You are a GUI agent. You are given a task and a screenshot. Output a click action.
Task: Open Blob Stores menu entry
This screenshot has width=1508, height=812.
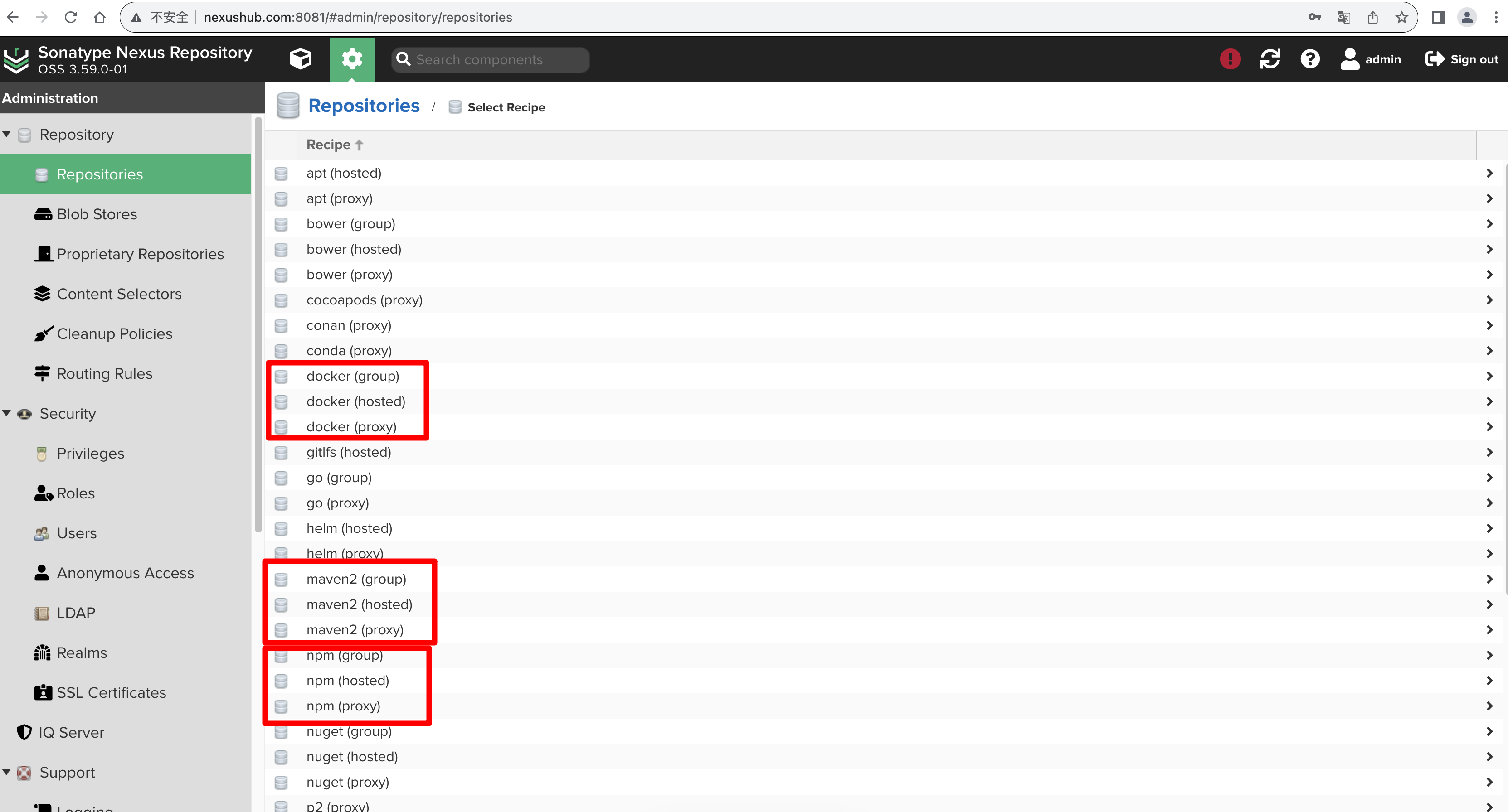pyautogui.click(x=126, y=214)
